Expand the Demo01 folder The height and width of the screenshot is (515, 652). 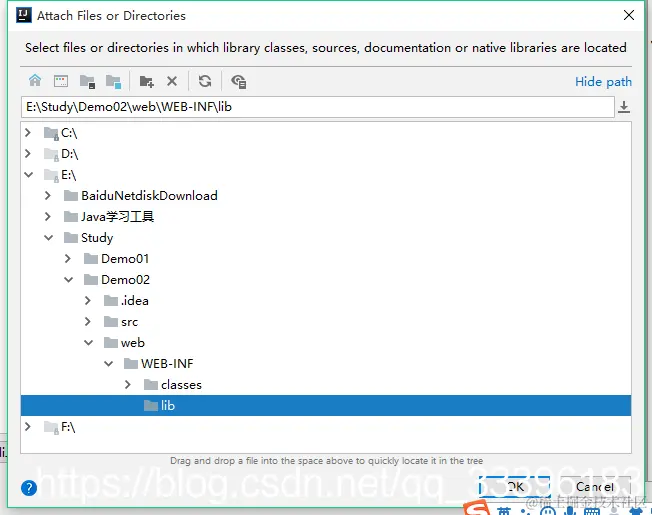coord(68,259)
